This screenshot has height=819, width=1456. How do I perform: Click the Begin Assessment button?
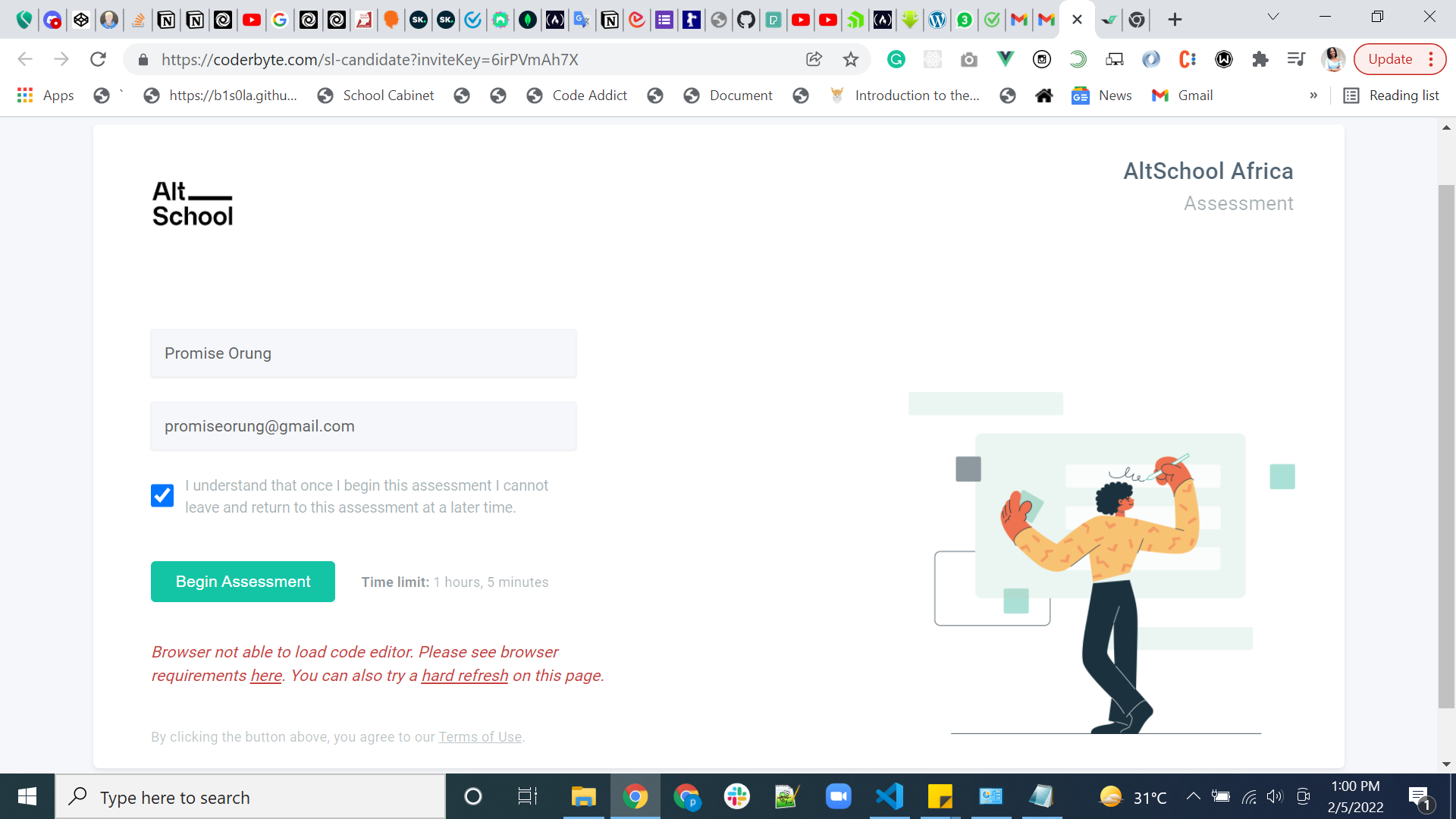tap(243, 582)
